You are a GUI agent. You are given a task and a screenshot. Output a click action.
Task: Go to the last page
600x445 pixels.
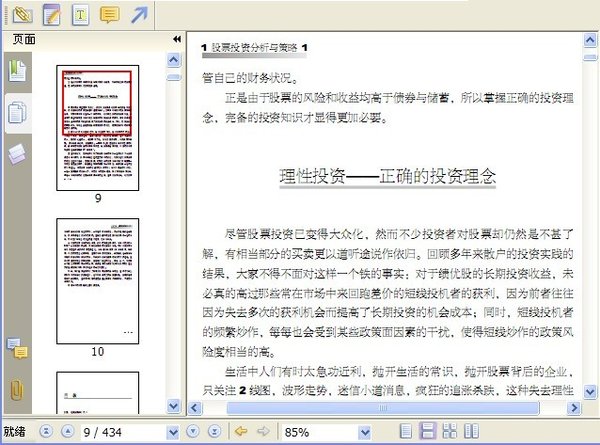click(215, 432)
